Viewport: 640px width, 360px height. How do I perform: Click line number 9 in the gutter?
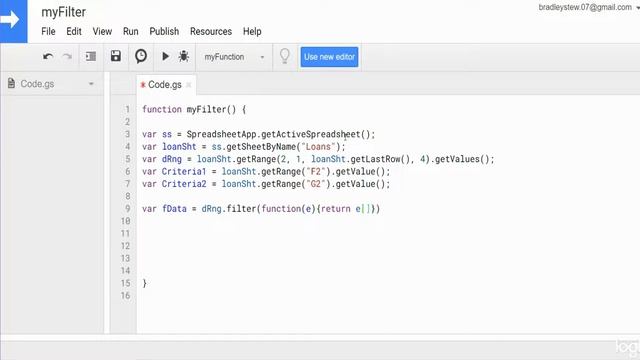coord(127,209)
